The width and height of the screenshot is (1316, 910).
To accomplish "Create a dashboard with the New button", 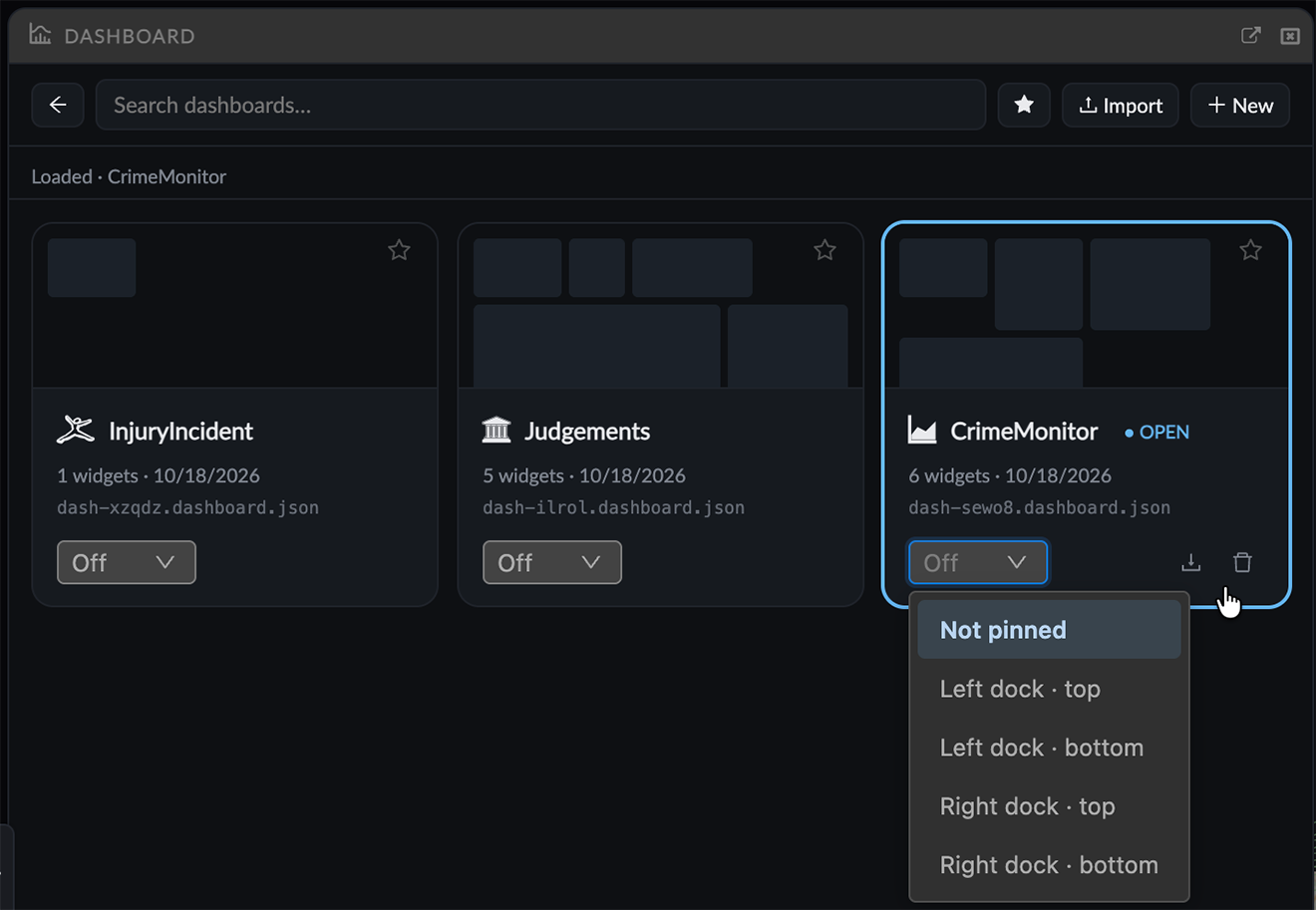I will tap(1240, 106).
